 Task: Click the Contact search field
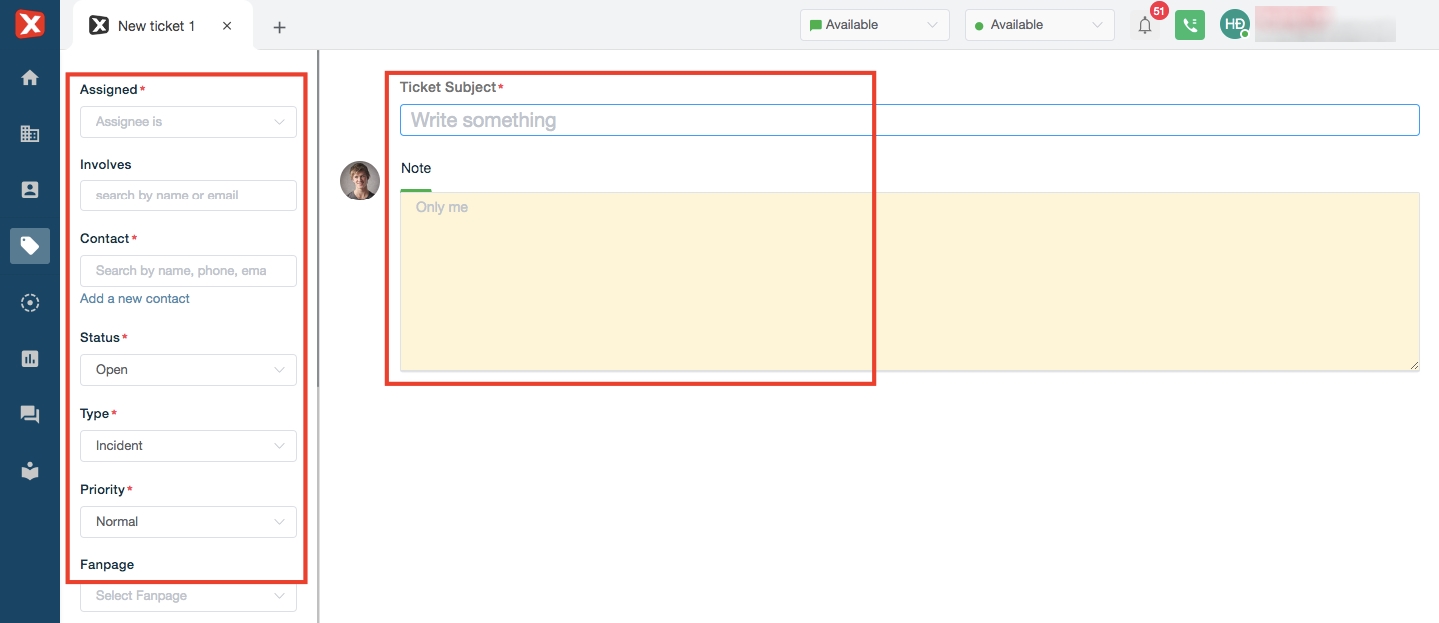[x=188, y=271]
